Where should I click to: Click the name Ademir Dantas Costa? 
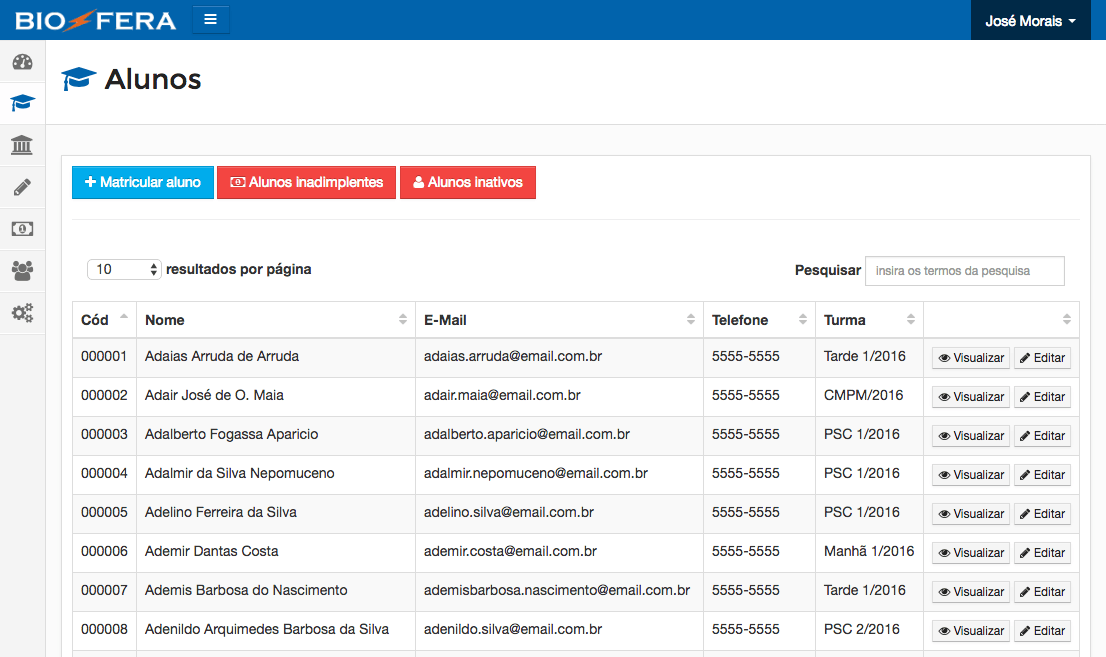point(212,551)
